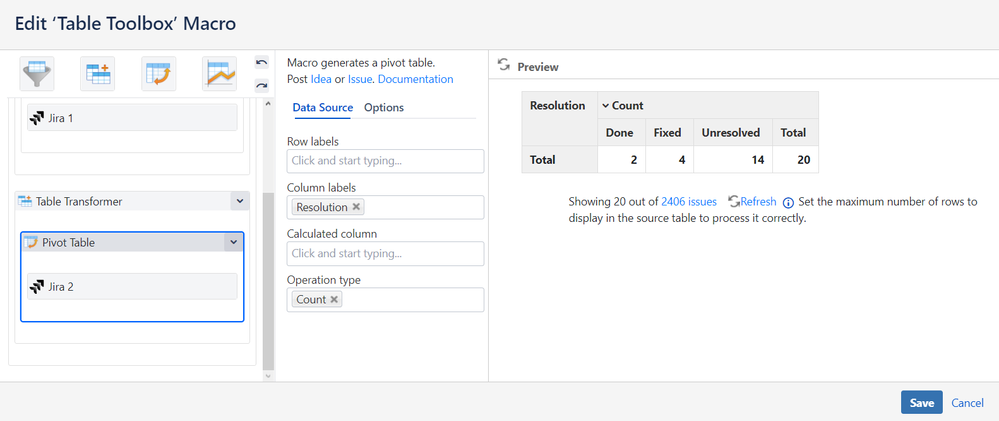
Task: Click the Row labels input field
Action: (x=385, y=160)
